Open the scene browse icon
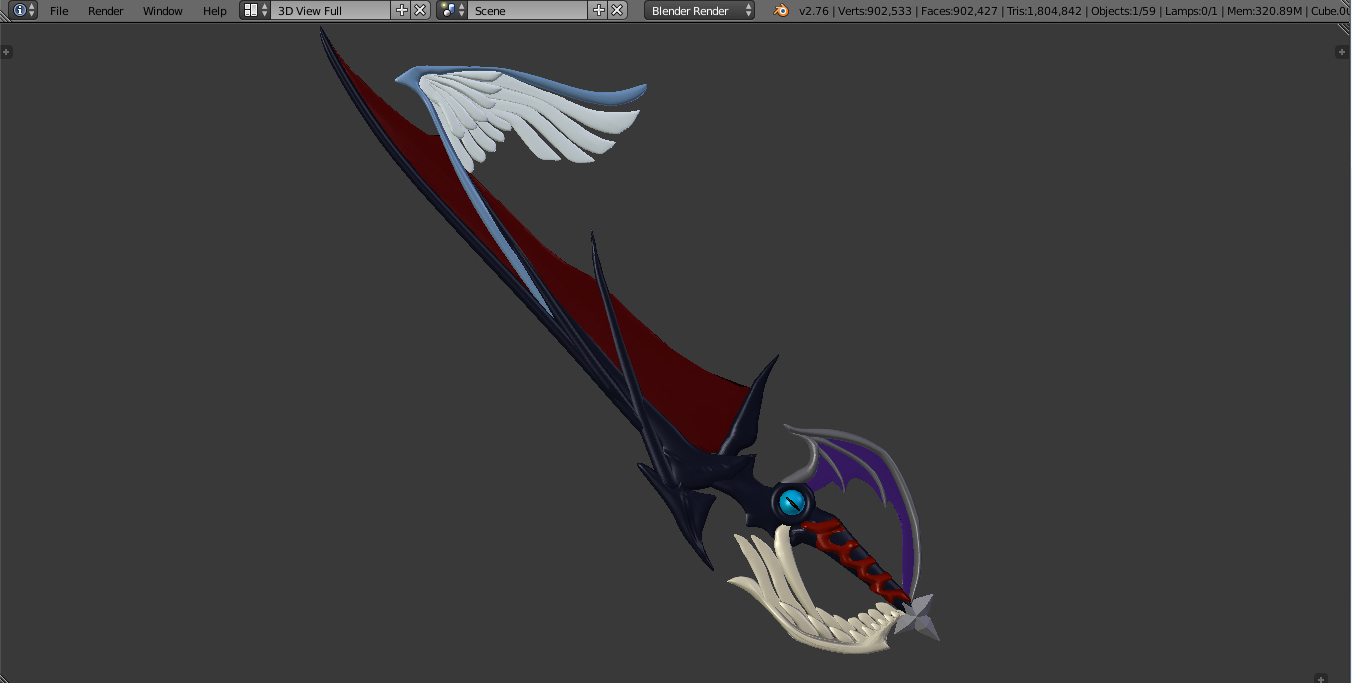This screenshot has width=1352, height=683. tap(452, 10)
